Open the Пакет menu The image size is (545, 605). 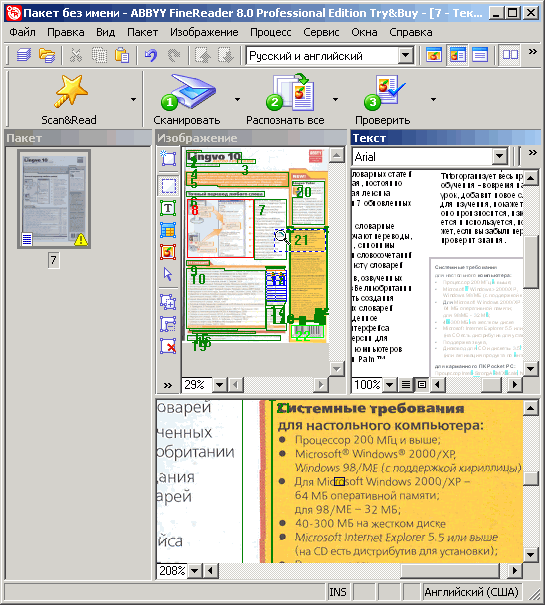pos(142,32)
